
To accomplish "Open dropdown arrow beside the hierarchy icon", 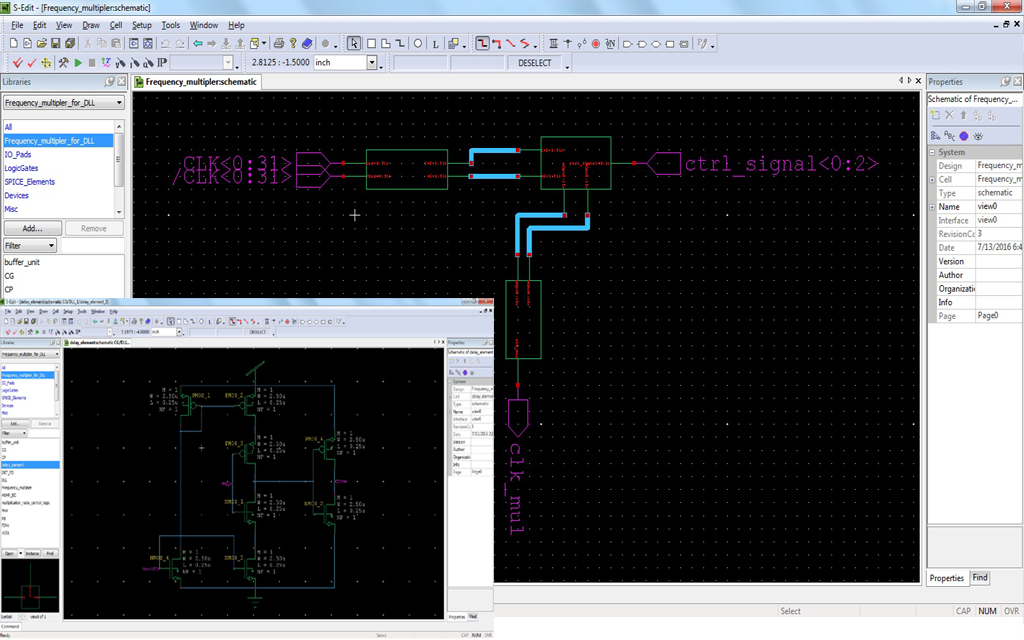I will [x=264, y=44].
